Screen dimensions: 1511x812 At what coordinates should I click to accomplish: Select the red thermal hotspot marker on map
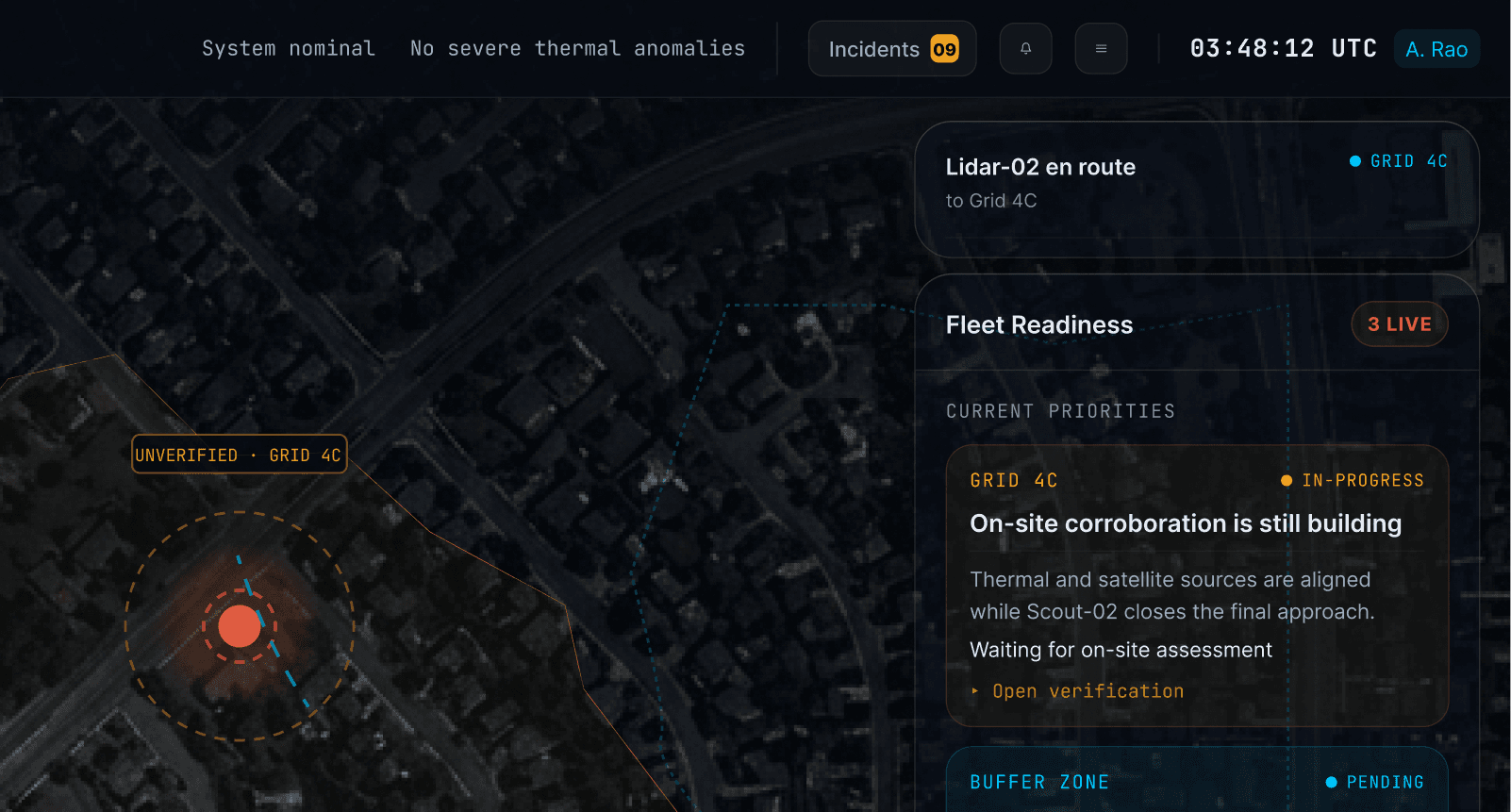click(x=240, y=626)
